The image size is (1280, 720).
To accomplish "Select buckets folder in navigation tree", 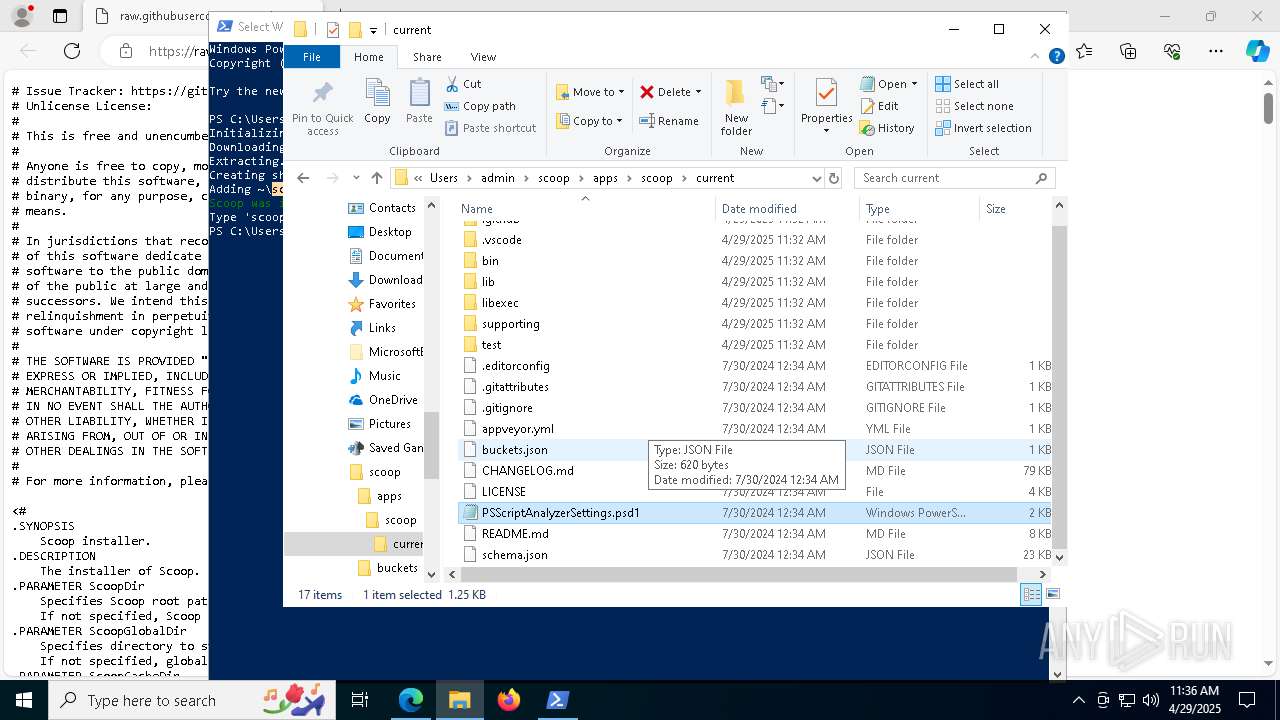I will 397,568.
